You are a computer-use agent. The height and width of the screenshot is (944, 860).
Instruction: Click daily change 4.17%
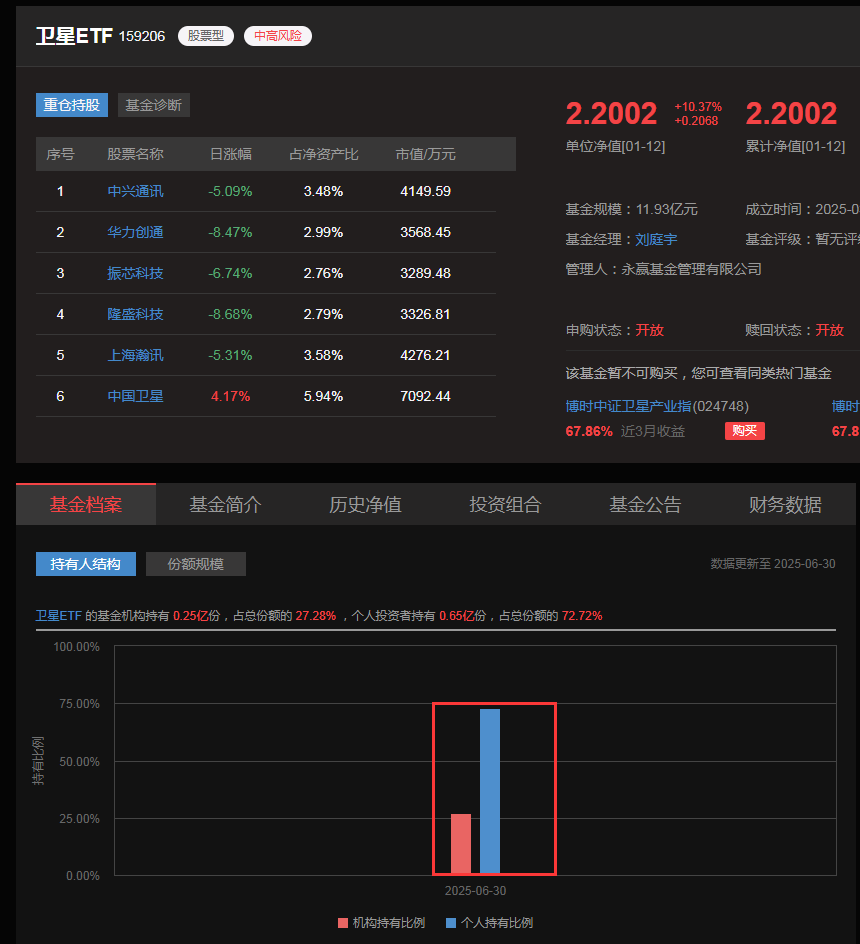(x=230, y=396)
